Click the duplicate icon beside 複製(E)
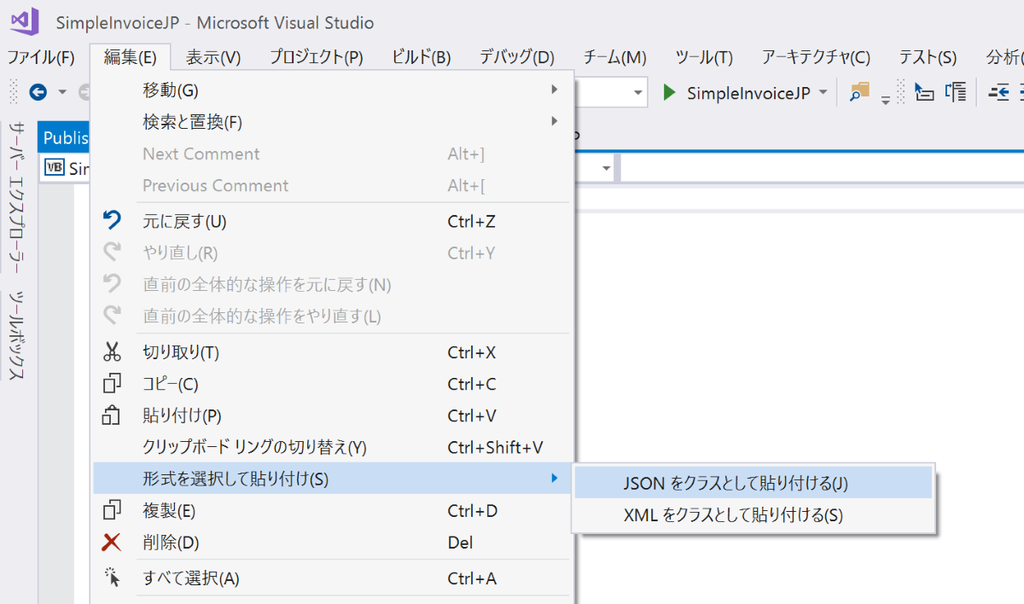The width and height of the screenshot is (1024, 604). coord(112,510)
